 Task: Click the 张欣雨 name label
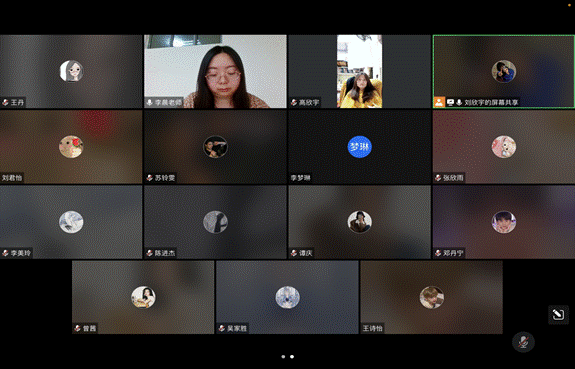click(453, 178)
